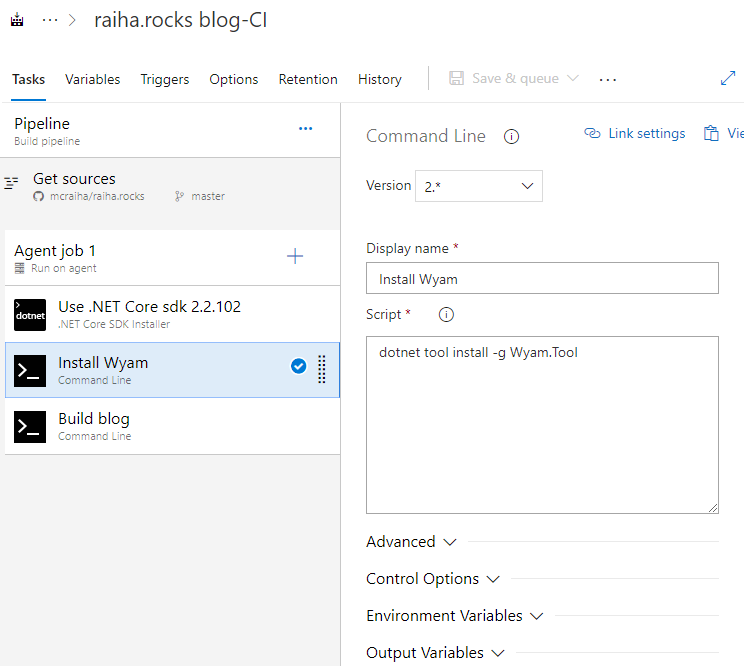Click into the Script text area
This screenshot has height=666, width=755.
[x=542, y=425]
